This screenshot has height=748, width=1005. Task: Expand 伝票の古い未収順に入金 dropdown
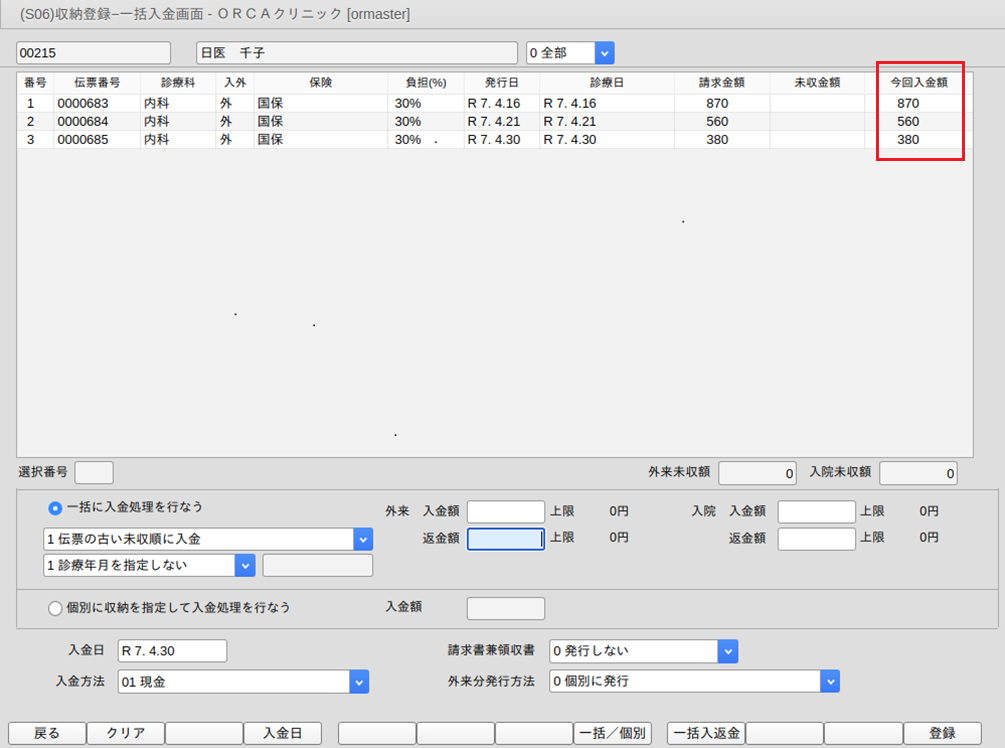(362, 539)
